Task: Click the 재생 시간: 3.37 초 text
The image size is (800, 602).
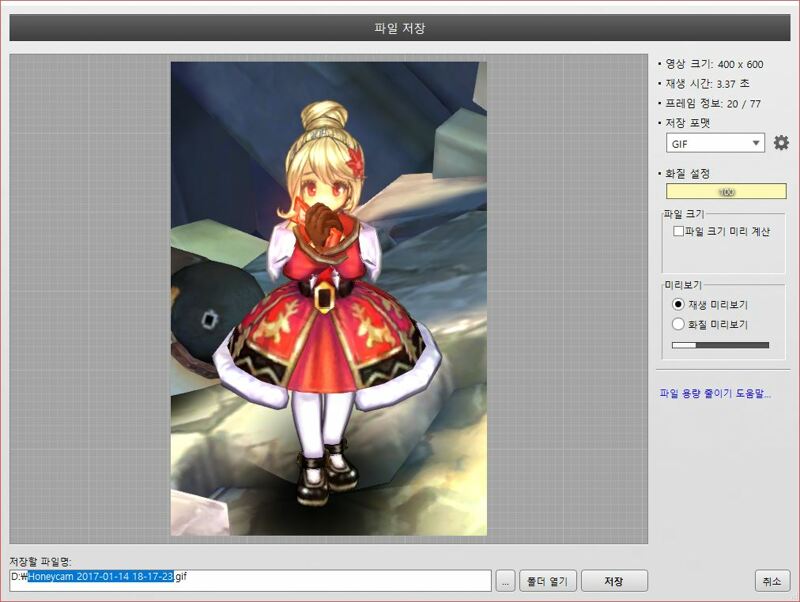Action: point(707,84)
